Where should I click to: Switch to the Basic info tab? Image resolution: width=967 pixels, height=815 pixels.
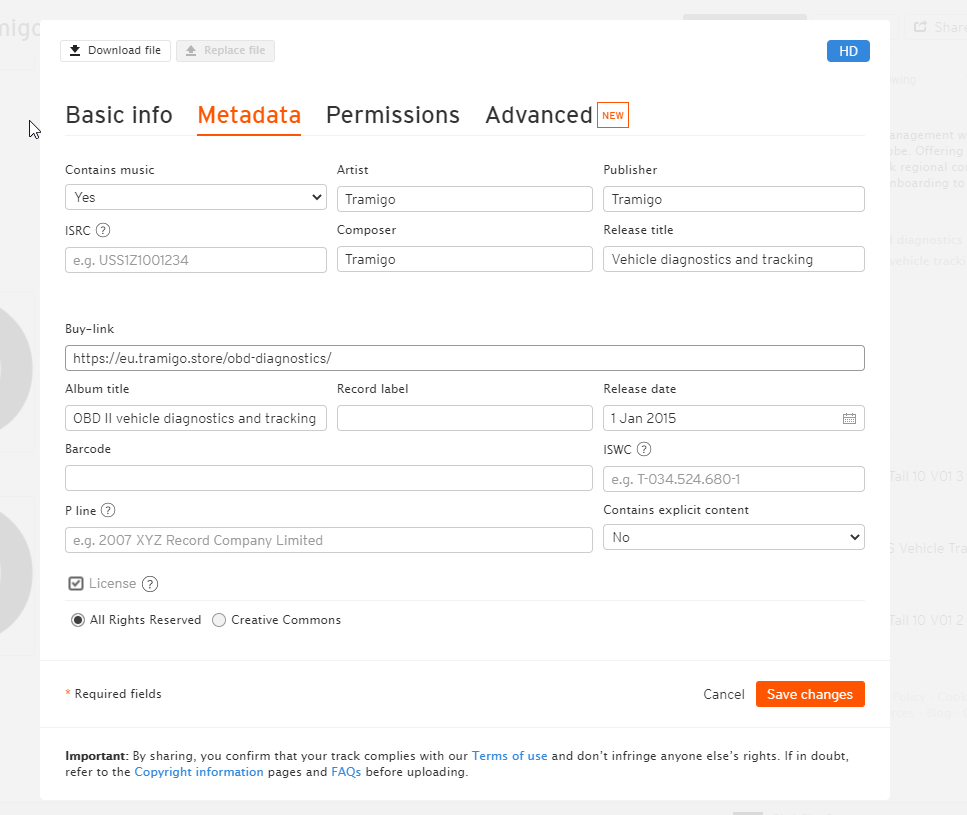(x=119, y=115)
